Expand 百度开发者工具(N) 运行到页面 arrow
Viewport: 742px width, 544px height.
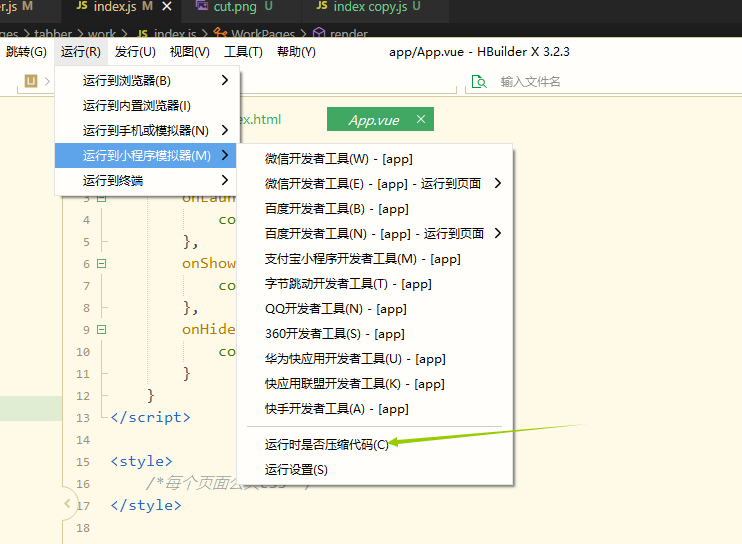[497, 233]
